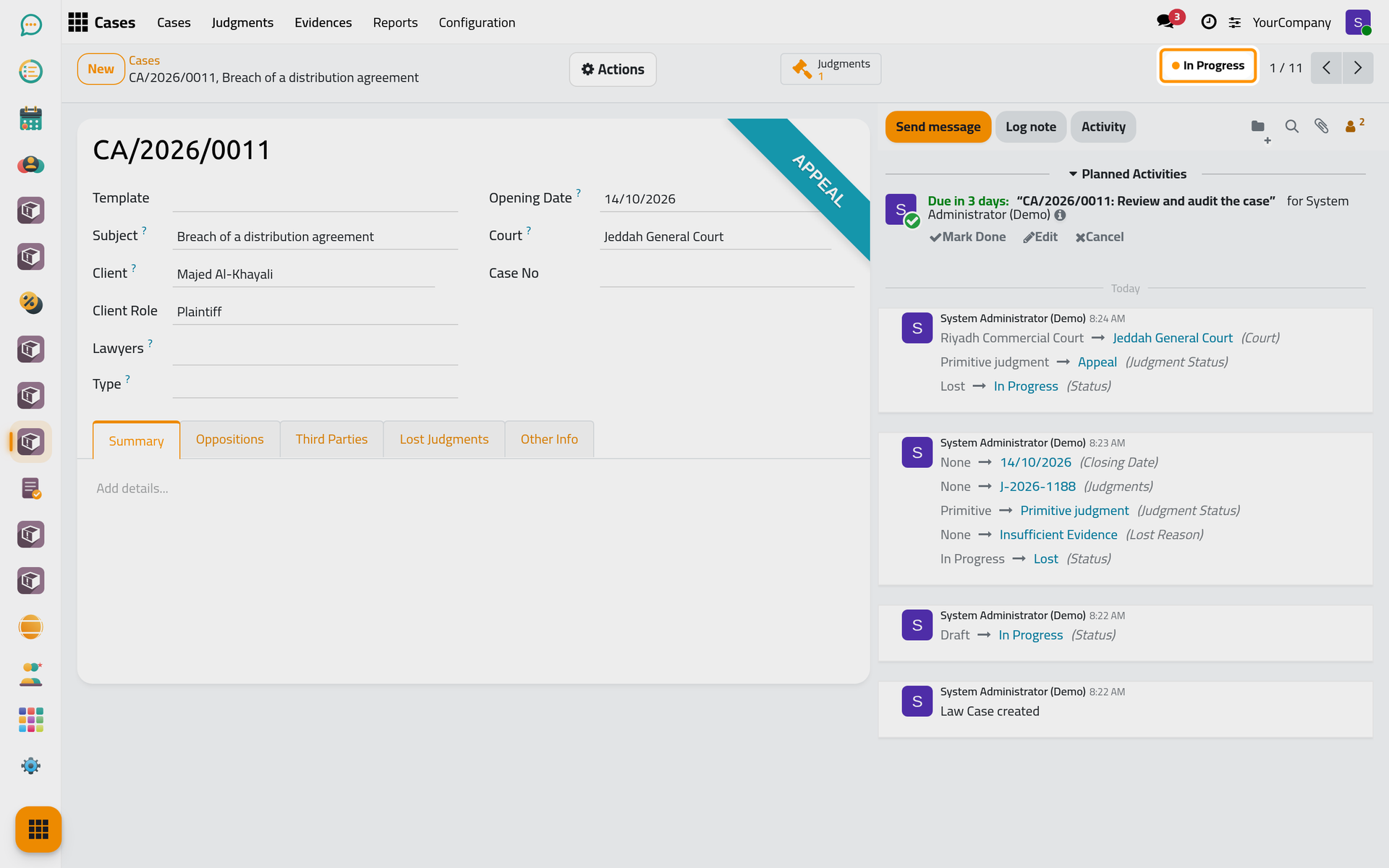Open the Client field dropdown
The image size is (1389, 868).
[303, 274]
